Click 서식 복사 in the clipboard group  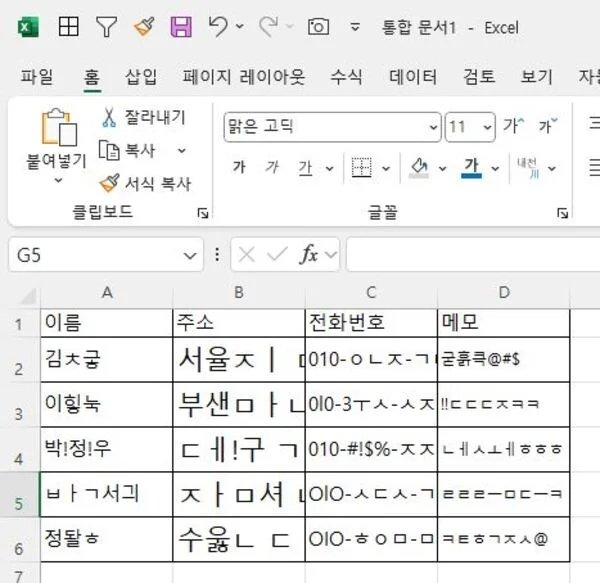tap(145, 184)
